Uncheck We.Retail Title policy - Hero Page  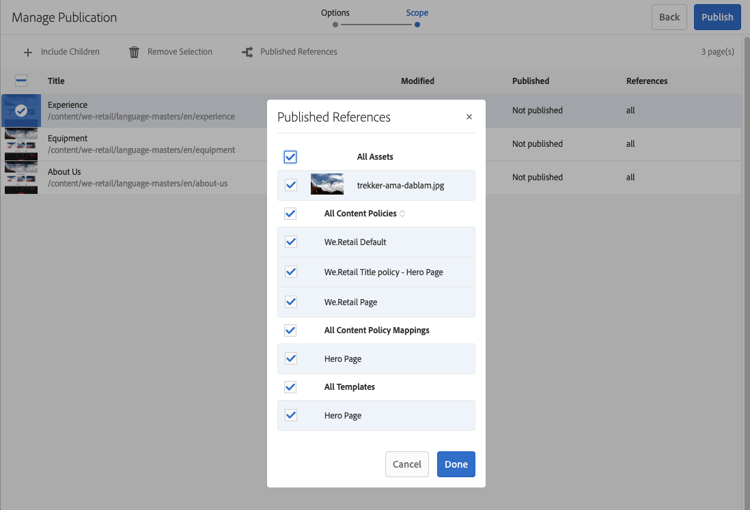(x=290, y=272)
